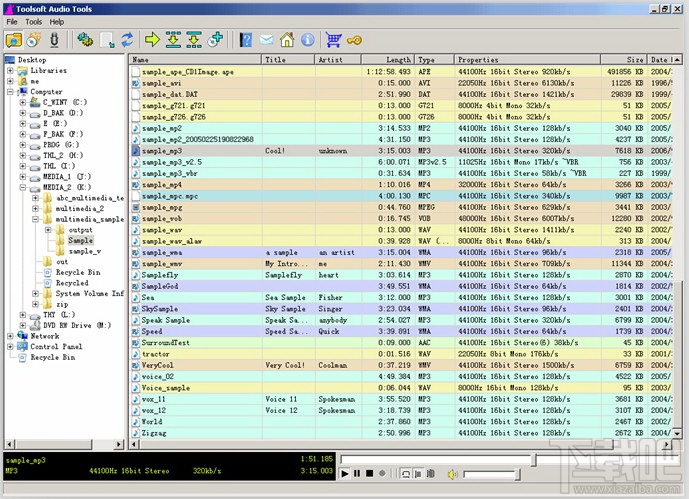Image resolution: width=689 pixels, height=499 pixels.
Task: Expand the Libraries tree node
Action: tap(10, 71)
